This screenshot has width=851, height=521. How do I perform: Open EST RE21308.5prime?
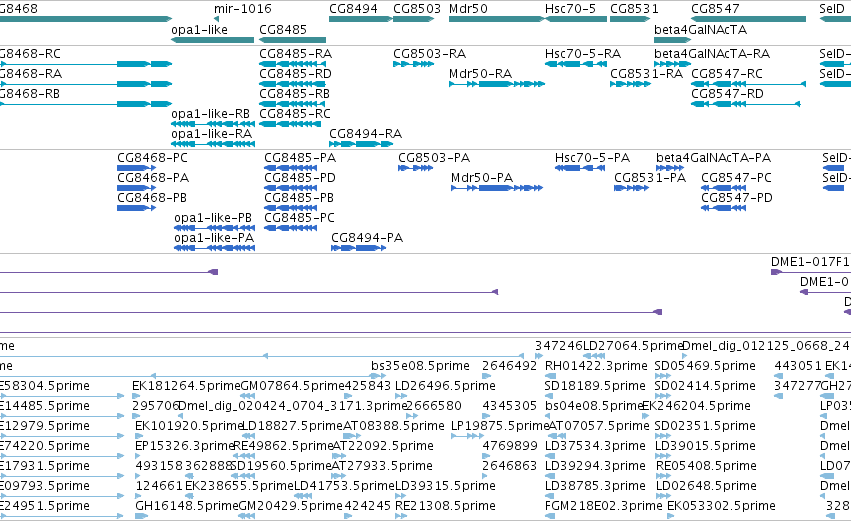[x=445, y=506]
